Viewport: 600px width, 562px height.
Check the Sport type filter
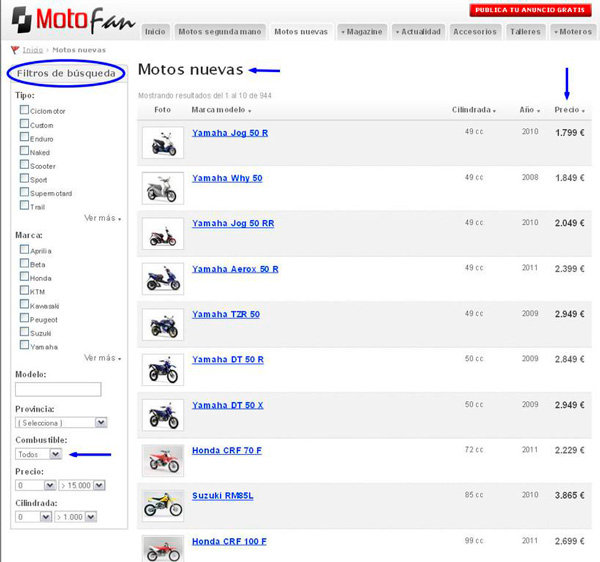pos(24,178)
